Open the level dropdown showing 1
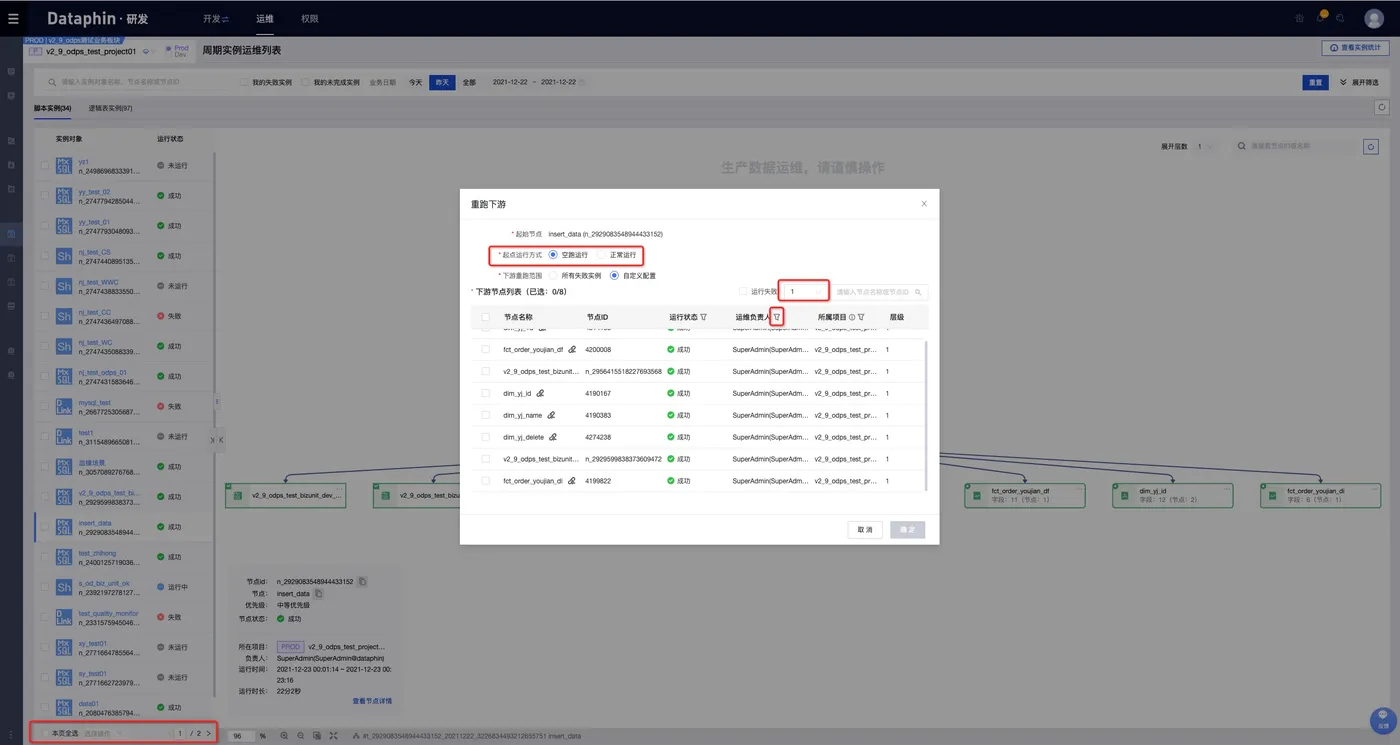Image resolution: width=1400 pixels, height=745 pixels. pos(804,292)
